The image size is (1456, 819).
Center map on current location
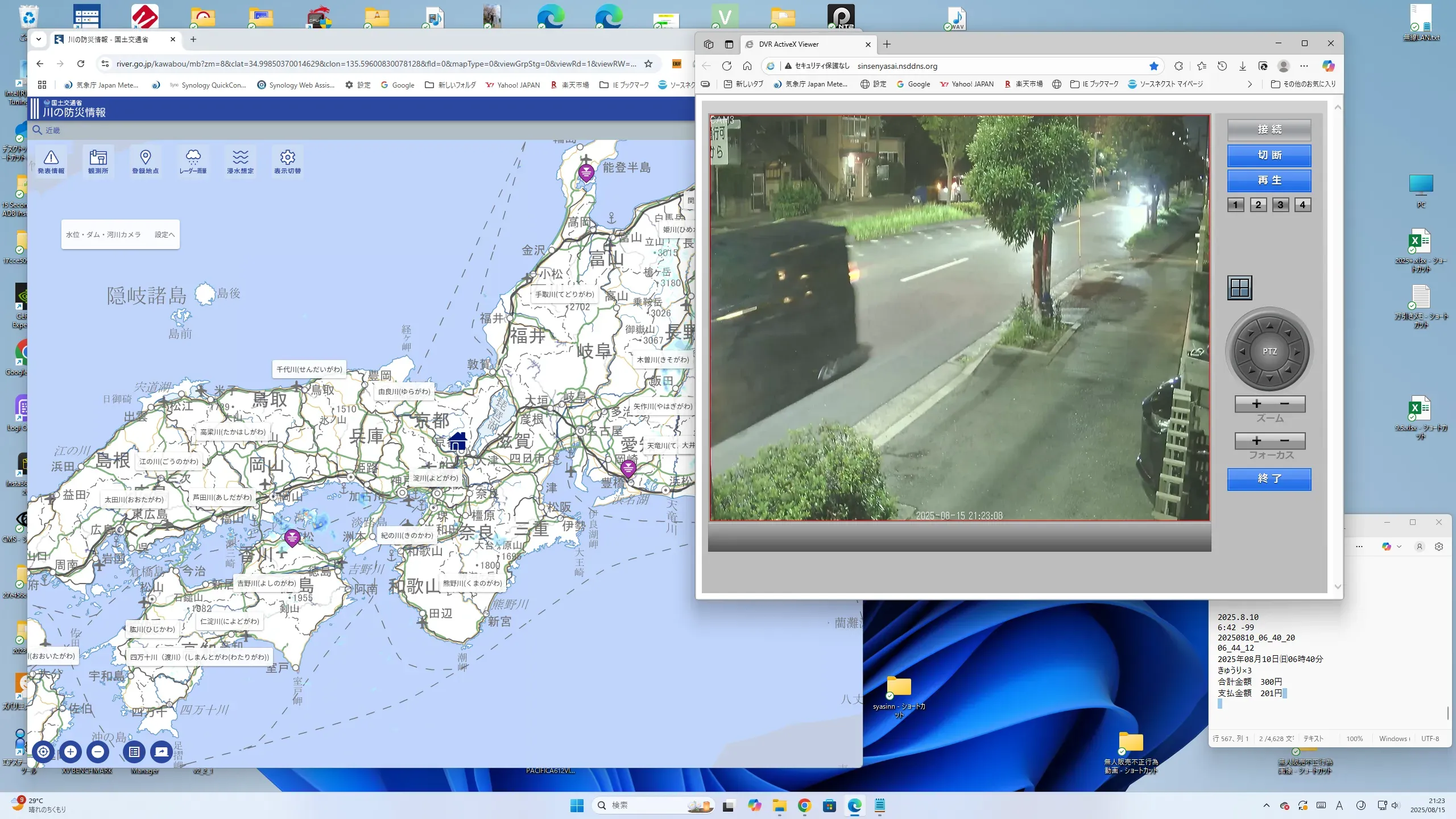point(43,752)
